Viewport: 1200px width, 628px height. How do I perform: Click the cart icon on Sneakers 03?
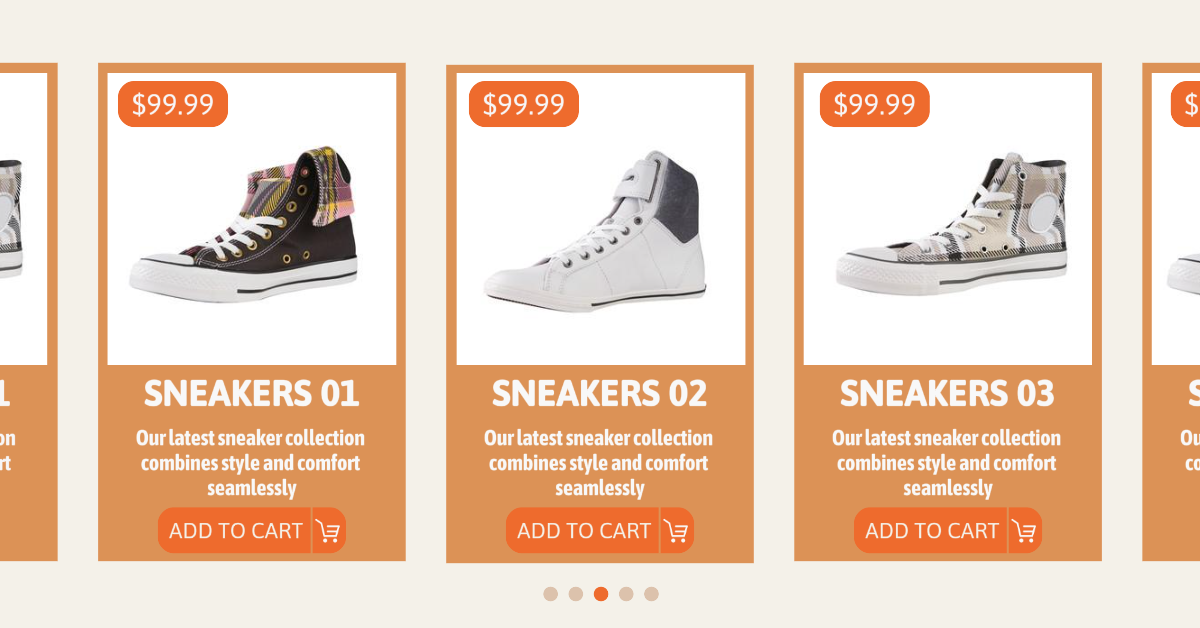(x=1025, y=531)
